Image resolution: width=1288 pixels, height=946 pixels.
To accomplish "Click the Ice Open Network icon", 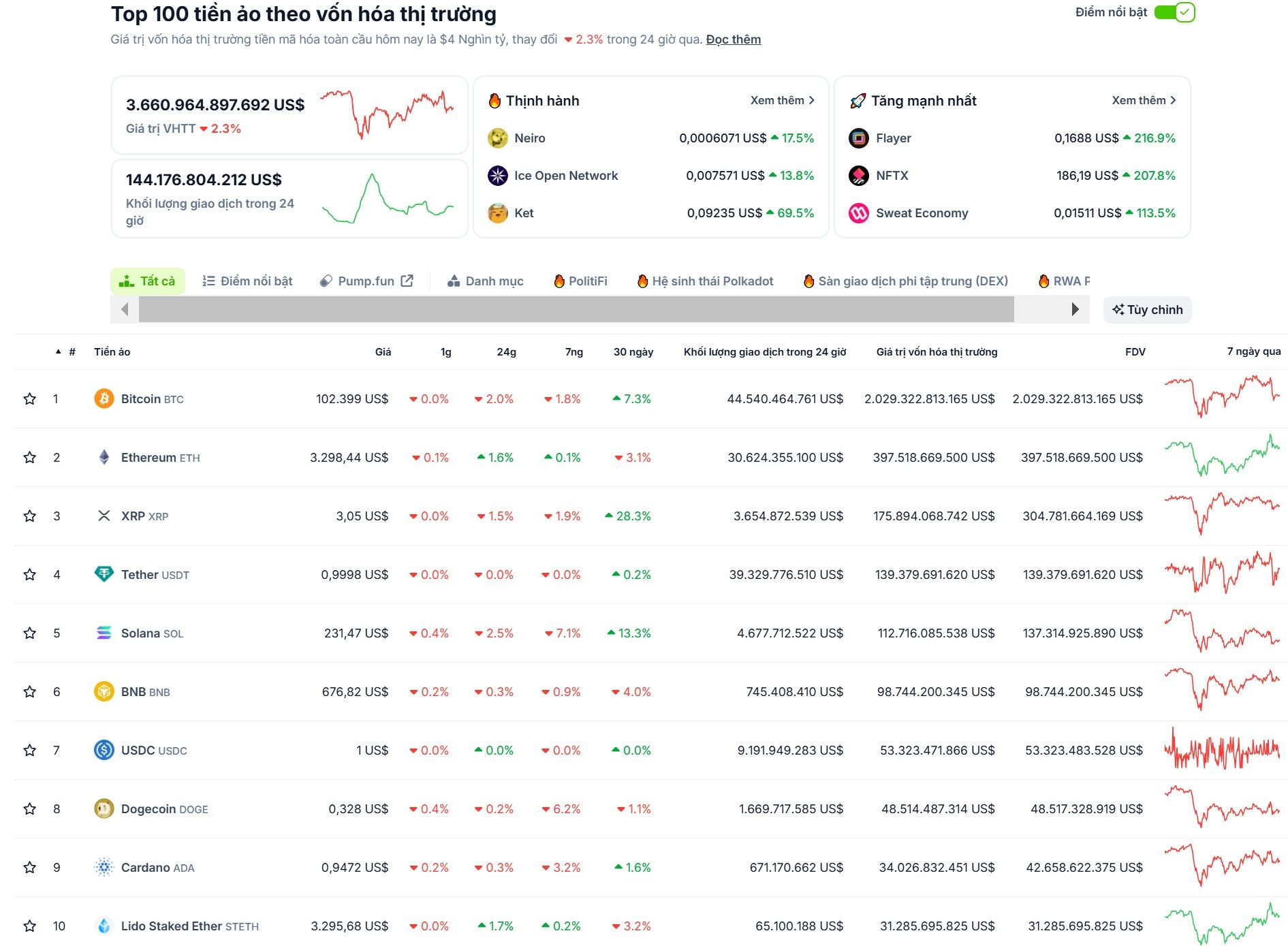I will (x=498, y=176).
